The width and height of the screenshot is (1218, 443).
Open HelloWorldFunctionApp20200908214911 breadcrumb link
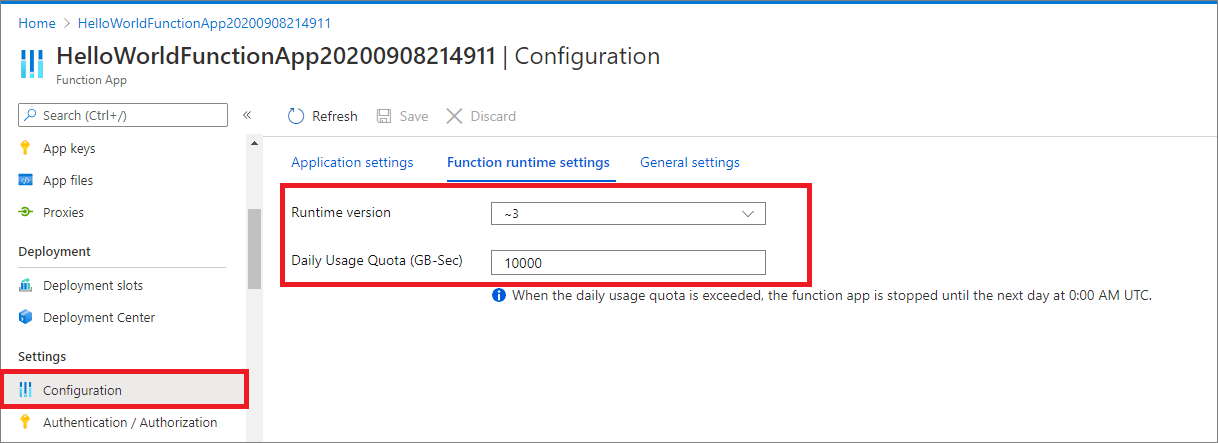tap(204, 22)
